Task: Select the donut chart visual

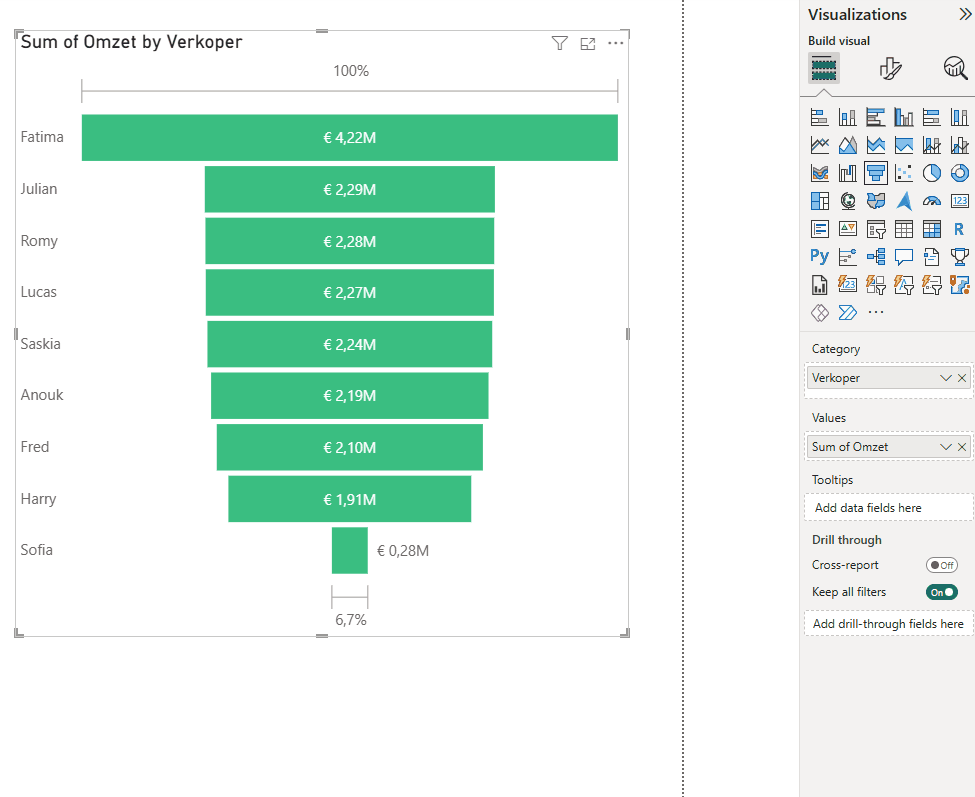Action: [x=959, y=172]
